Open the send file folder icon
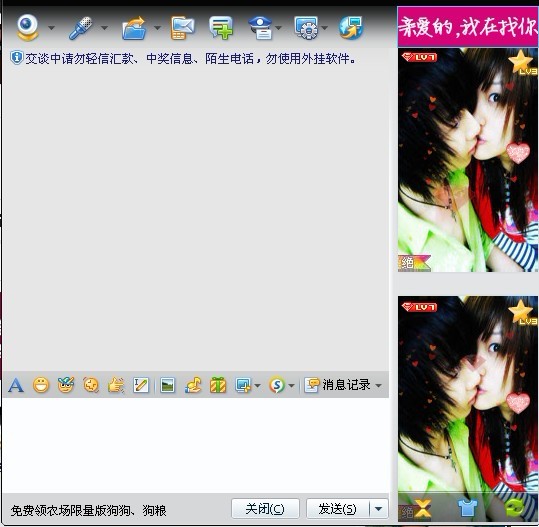 (x=134, y=28)
